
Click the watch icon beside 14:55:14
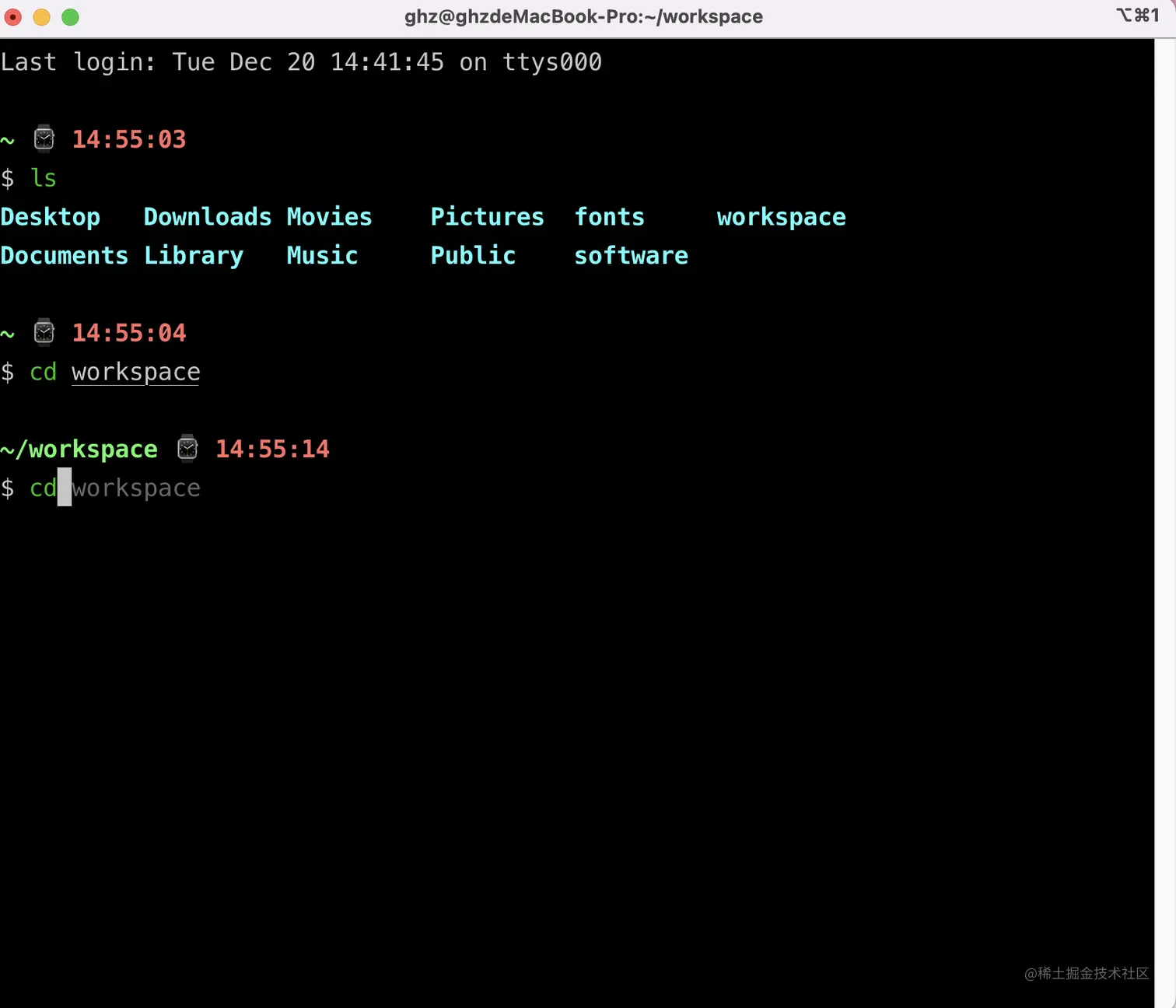click(x=187, y=448)
